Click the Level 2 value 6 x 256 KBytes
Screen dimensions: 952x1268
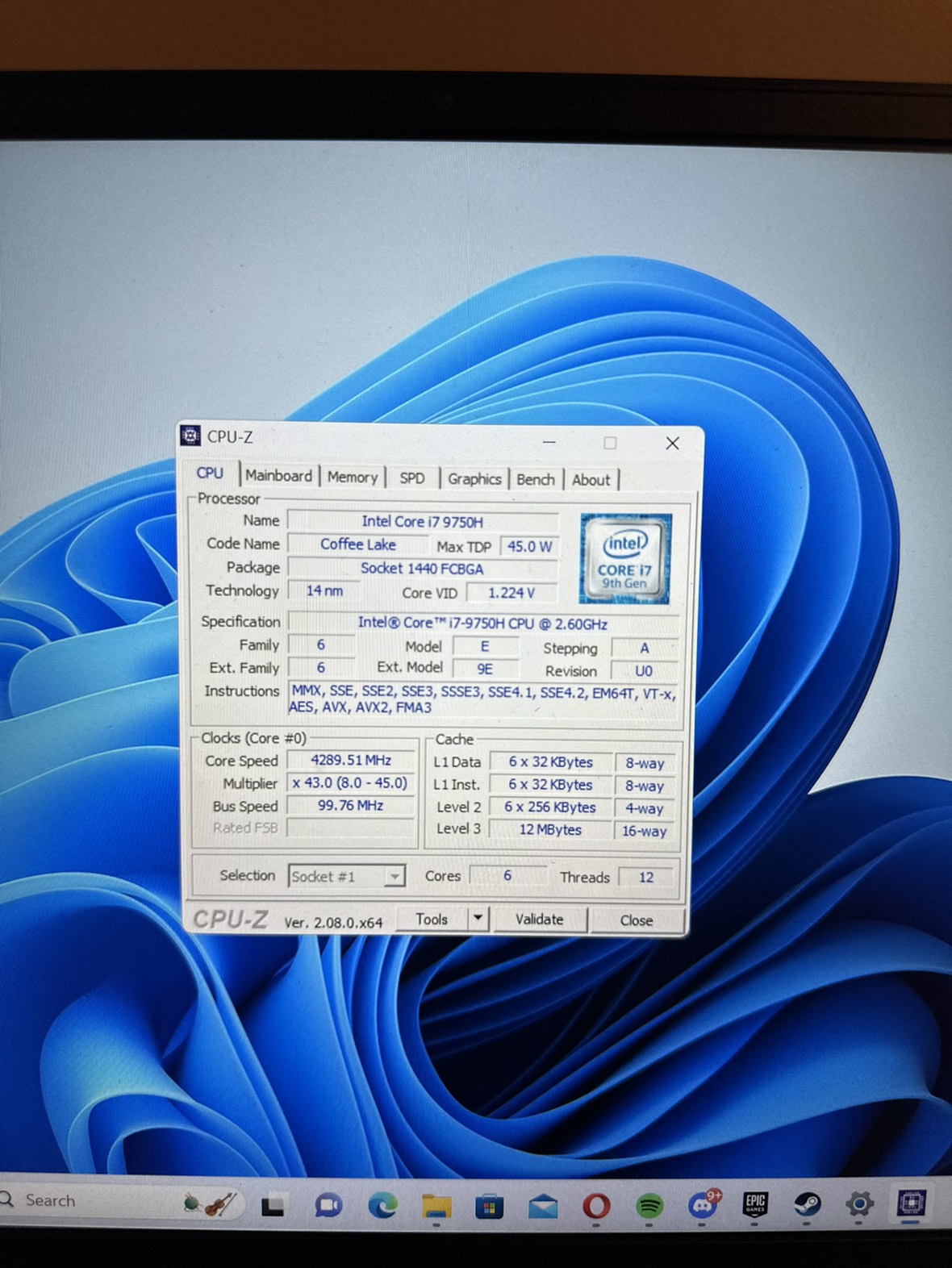pos(550,807)
